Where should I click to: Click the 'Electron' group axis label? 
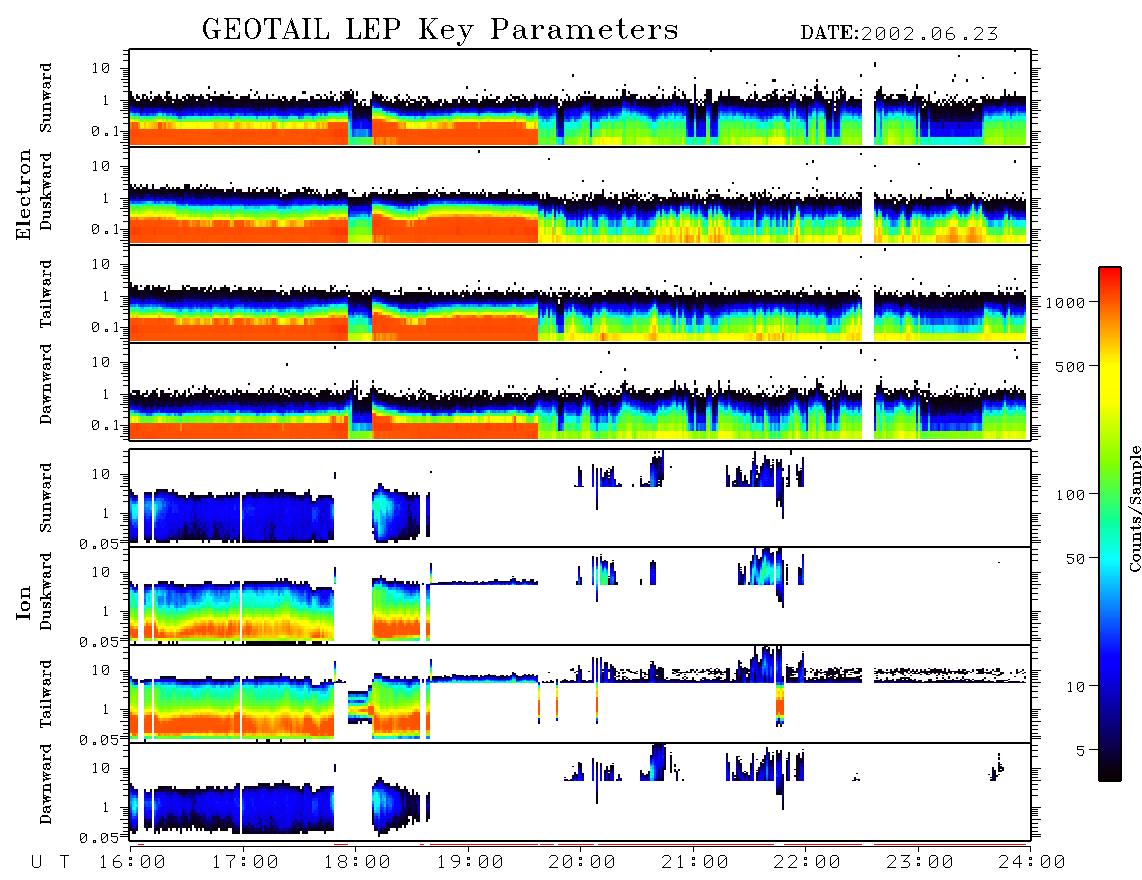click(23, 195)
